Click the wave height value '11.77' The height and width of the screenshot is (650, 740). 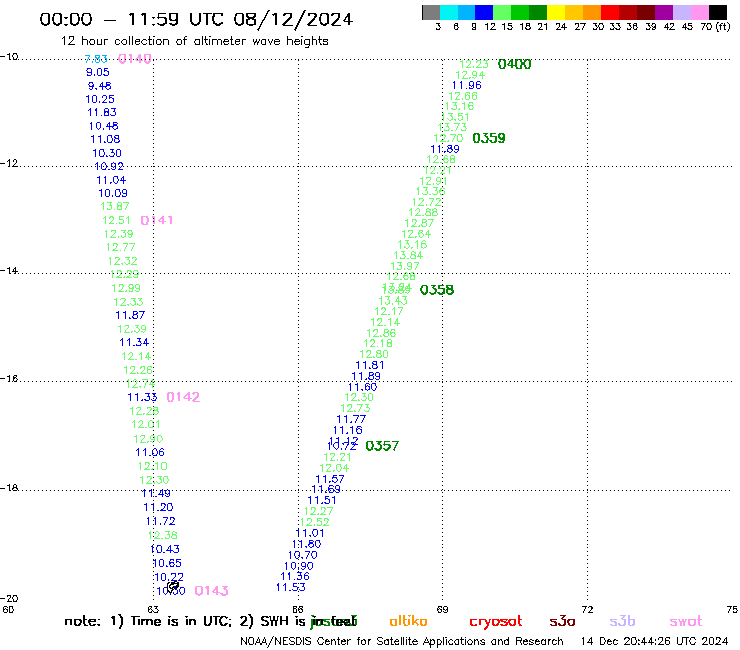351,419
